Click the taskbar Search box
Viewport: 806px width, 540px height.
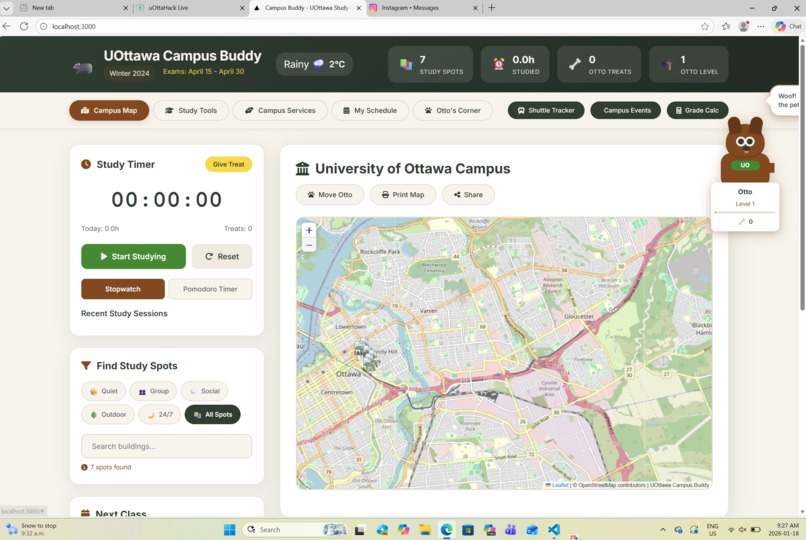pos(293,530)
